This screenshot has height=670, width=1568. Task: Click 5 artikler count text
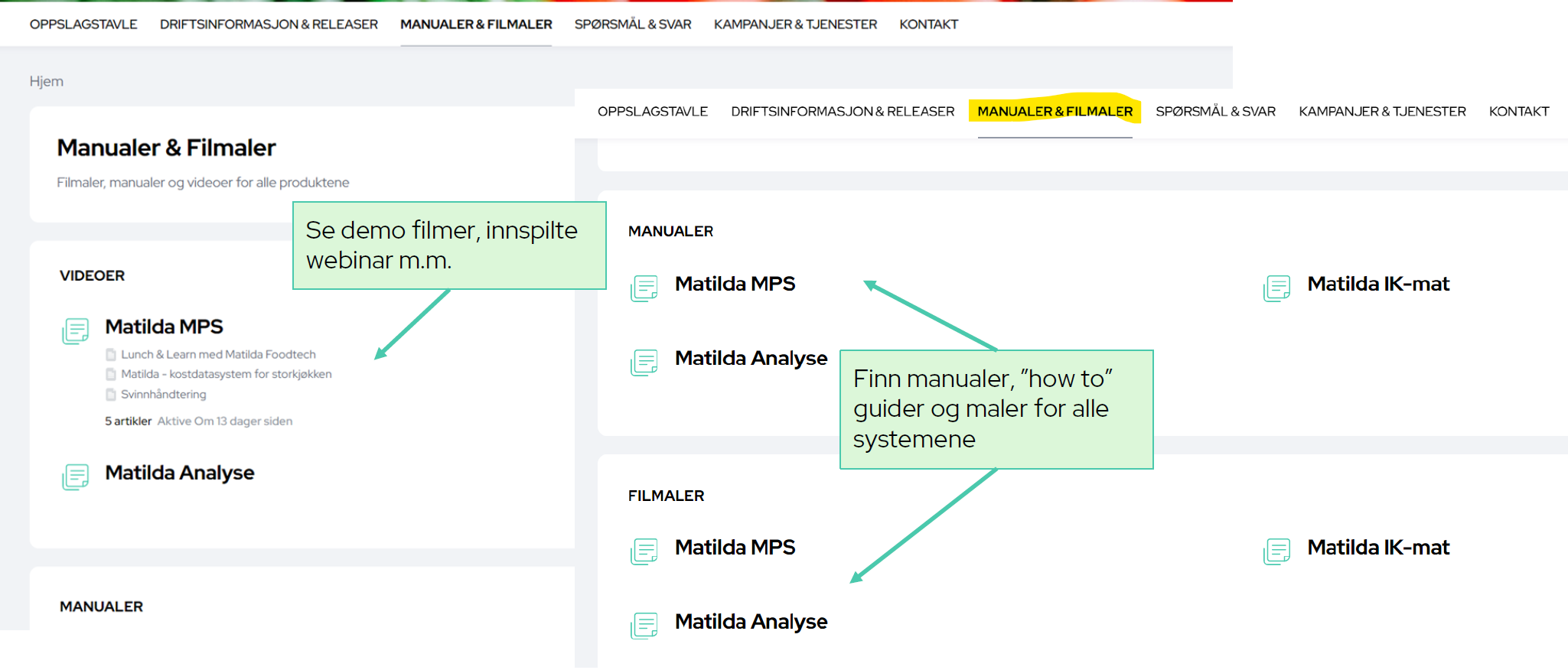(x=128, y=421)
